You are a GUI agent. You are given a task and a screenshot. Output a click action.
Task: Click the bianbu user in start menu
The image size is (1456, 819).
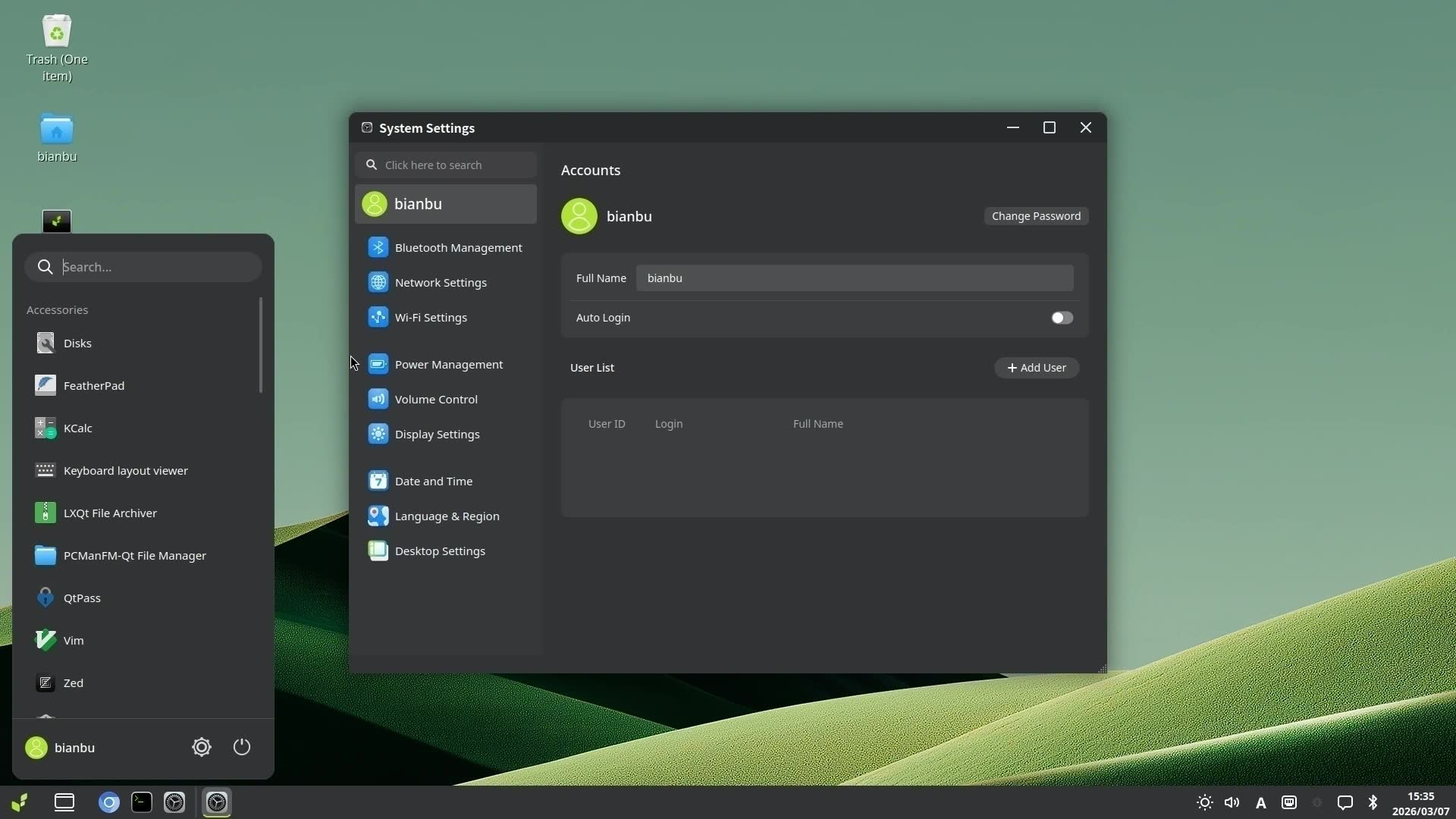pyautogui.click(x=61, y=748)
